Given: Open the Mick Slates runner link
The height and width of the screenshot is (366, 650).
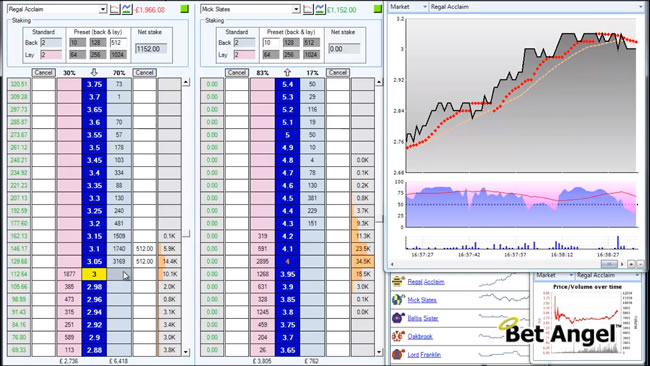Looking at the screenshot, I should (422, 300).
